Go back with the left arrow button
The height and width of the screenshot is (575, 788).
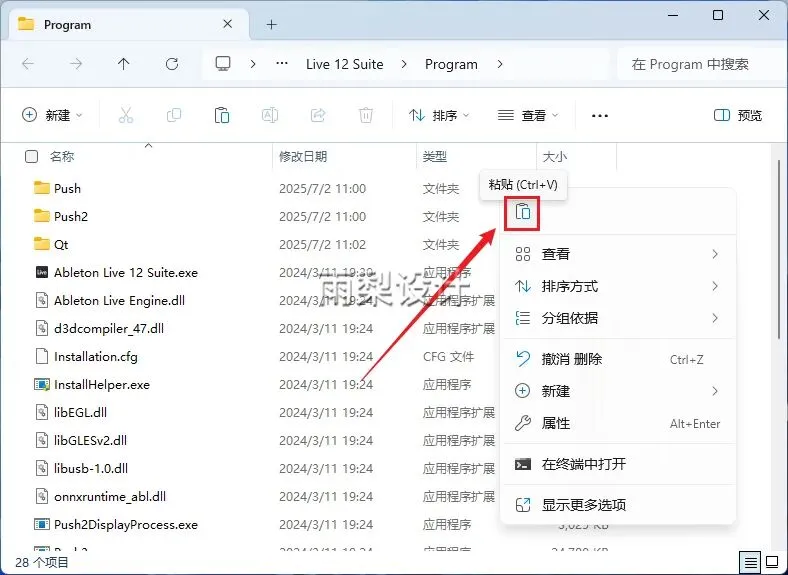click(x=28, y=64)
